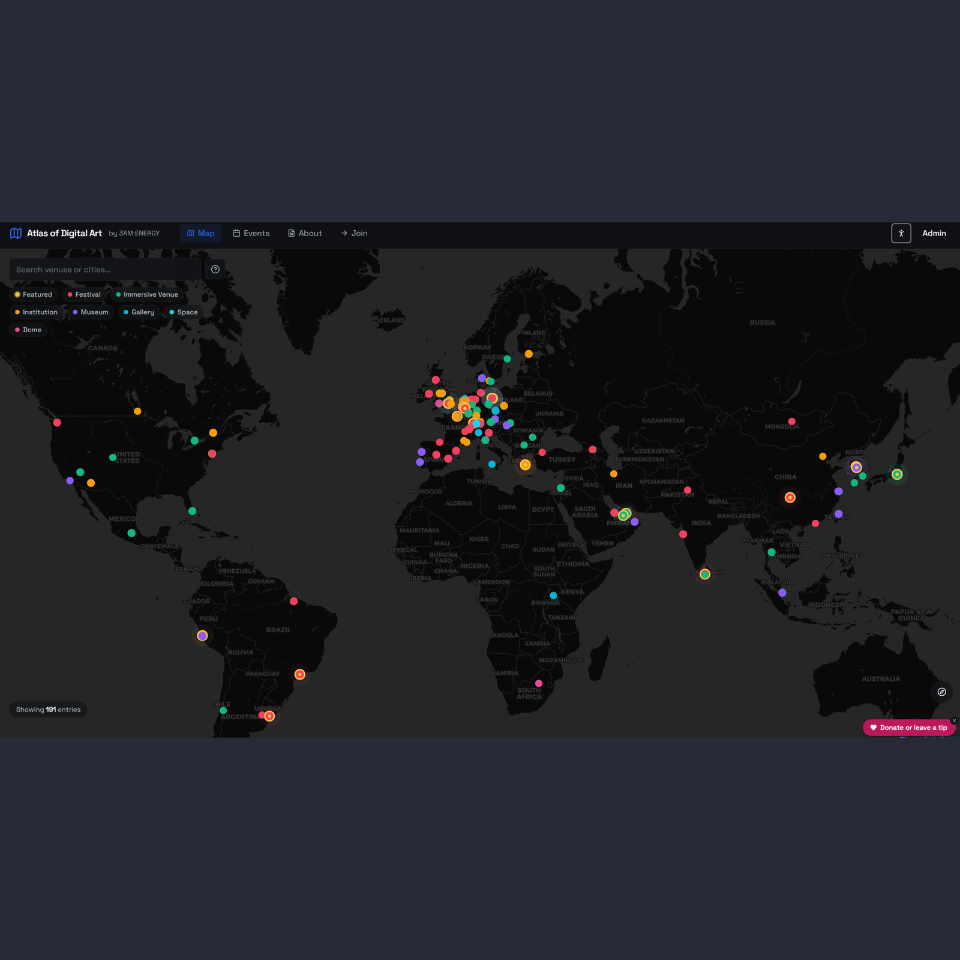
Task: Switch to the Map tab
Action: click(x=201, y=233)
